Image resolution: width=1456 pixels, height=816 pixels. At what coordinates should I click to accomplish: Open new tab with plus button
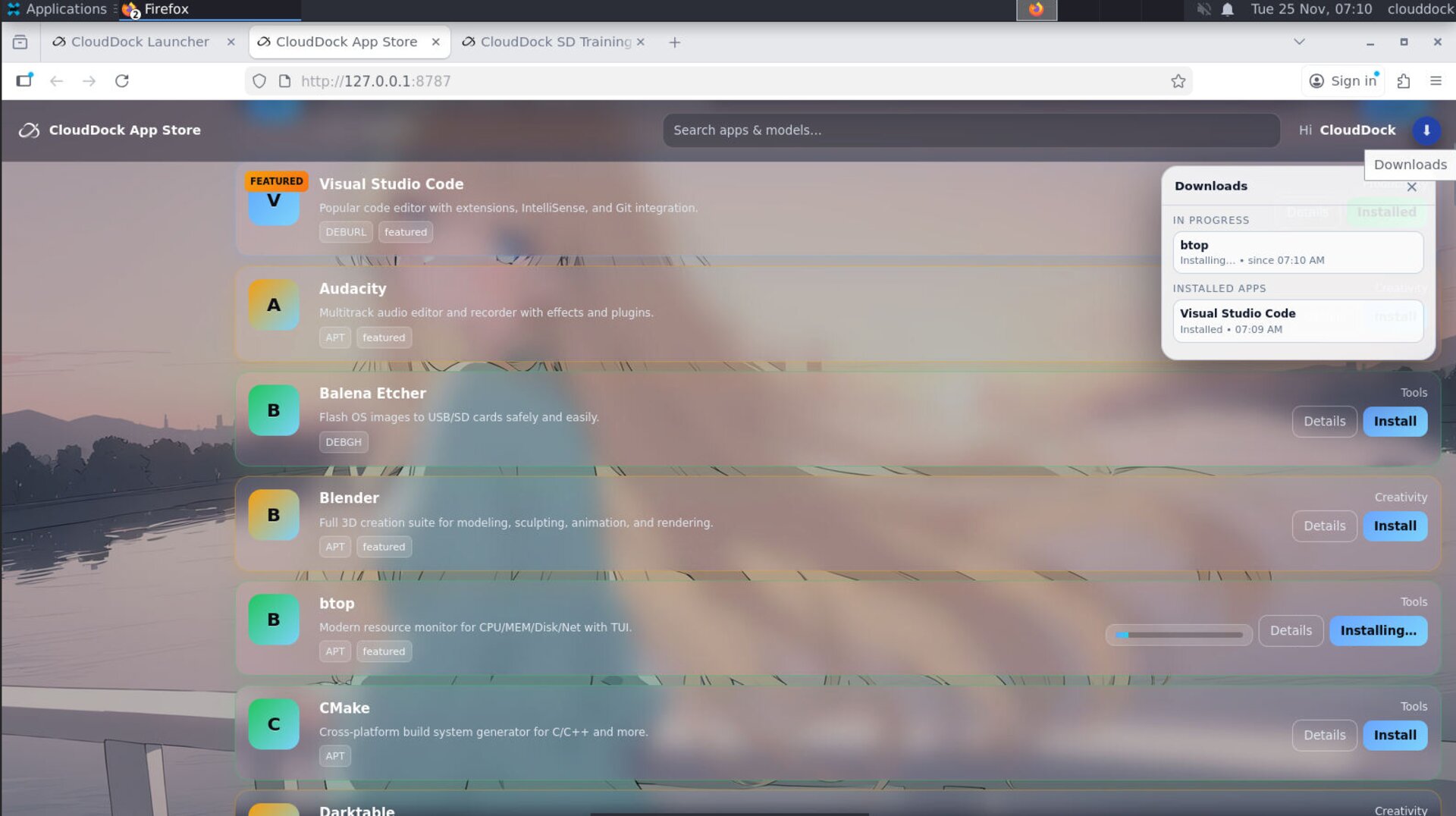[x=674, y=42]
